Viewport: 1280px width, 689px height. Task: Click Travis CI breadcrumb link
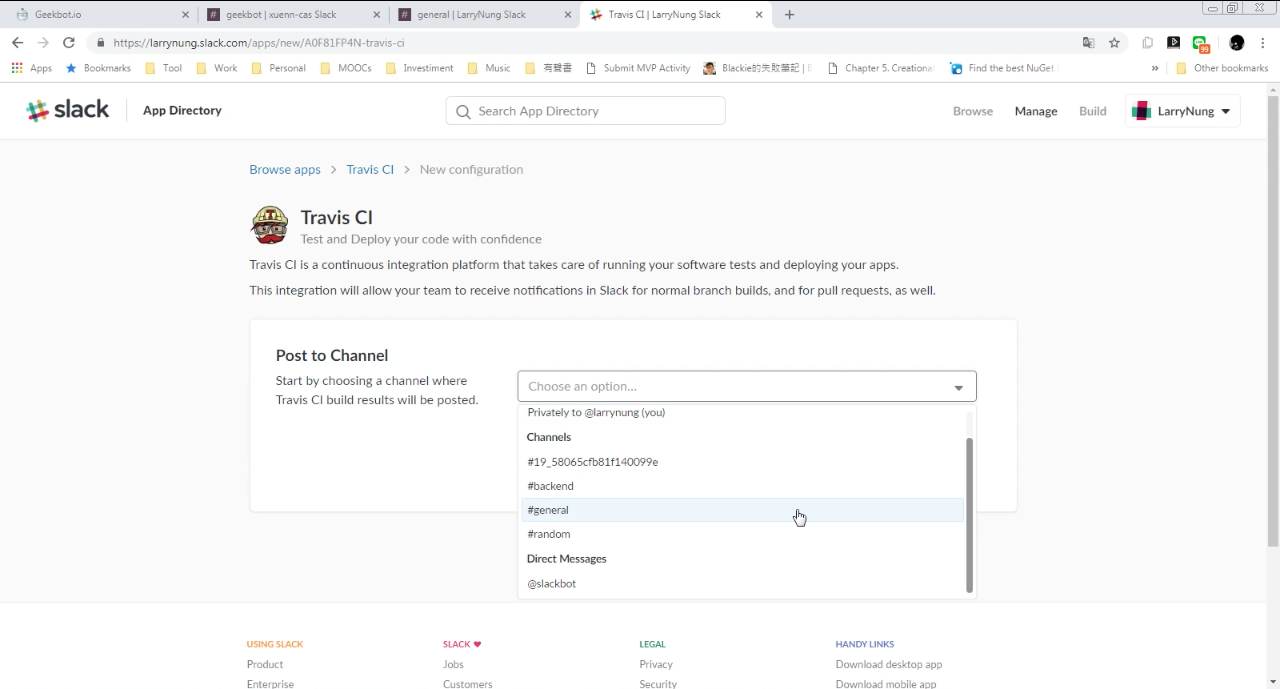click(370, 170)
